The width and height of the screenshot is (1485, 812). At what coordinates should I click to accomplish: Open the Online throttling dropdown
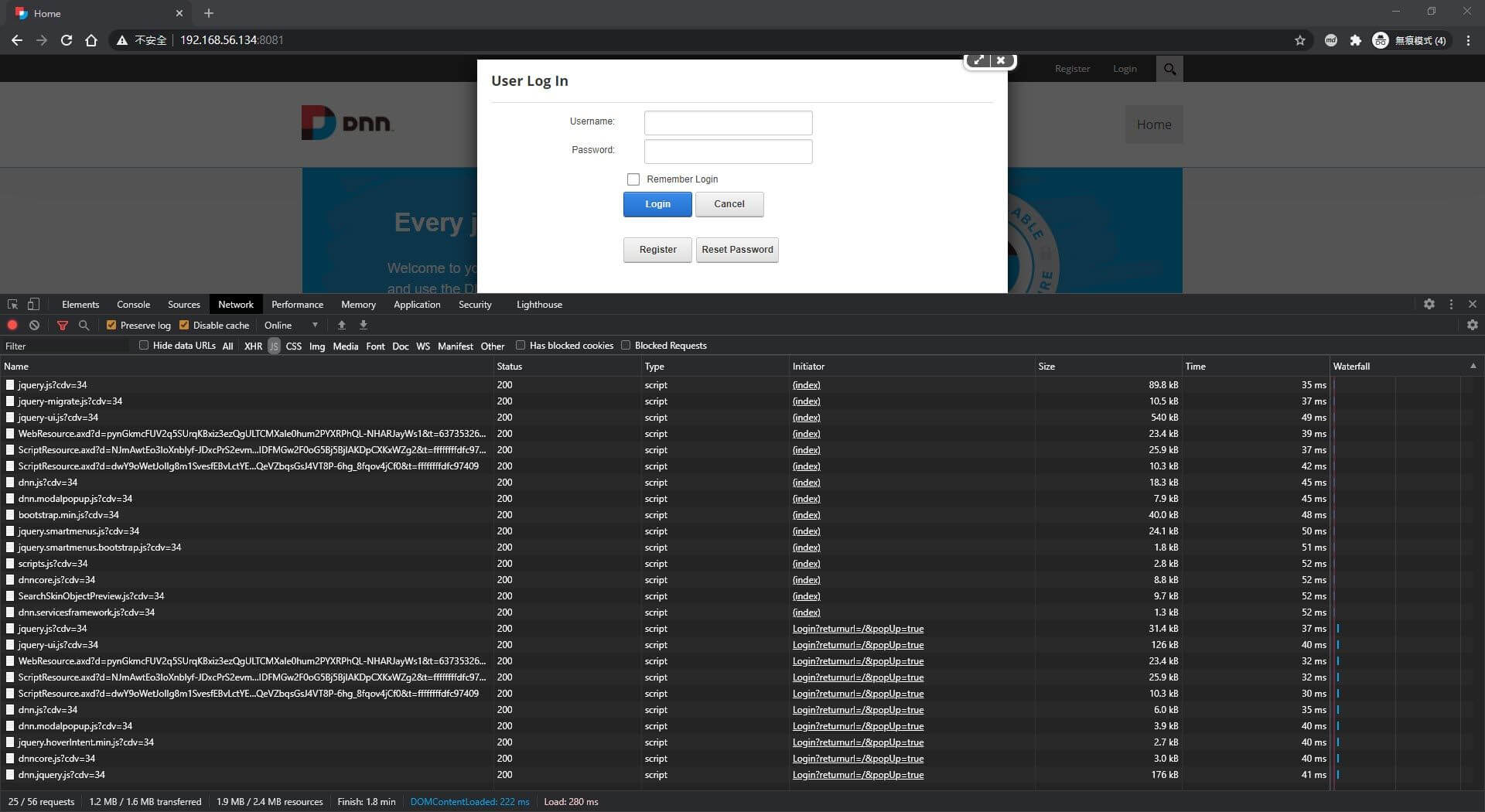tap(292, 326)
